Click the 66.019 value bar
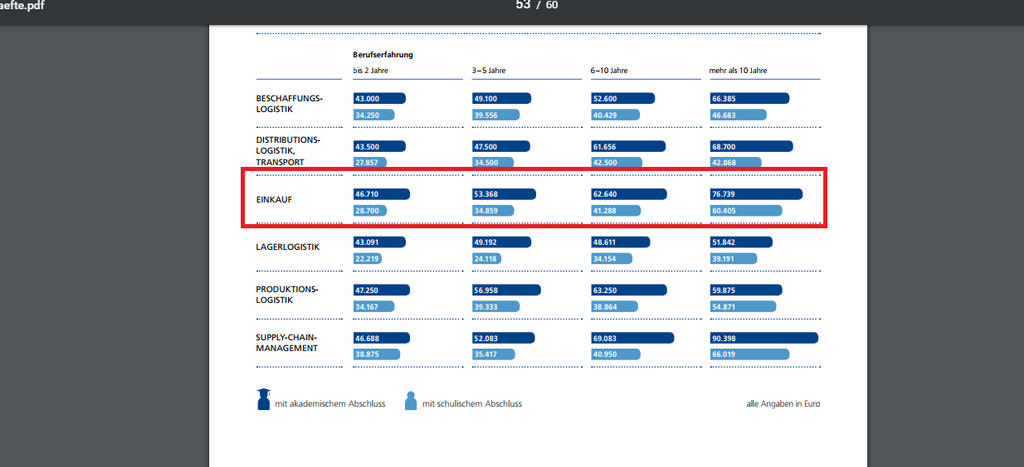The height and width of the screenshot is (467, 1024). point(750,353)
